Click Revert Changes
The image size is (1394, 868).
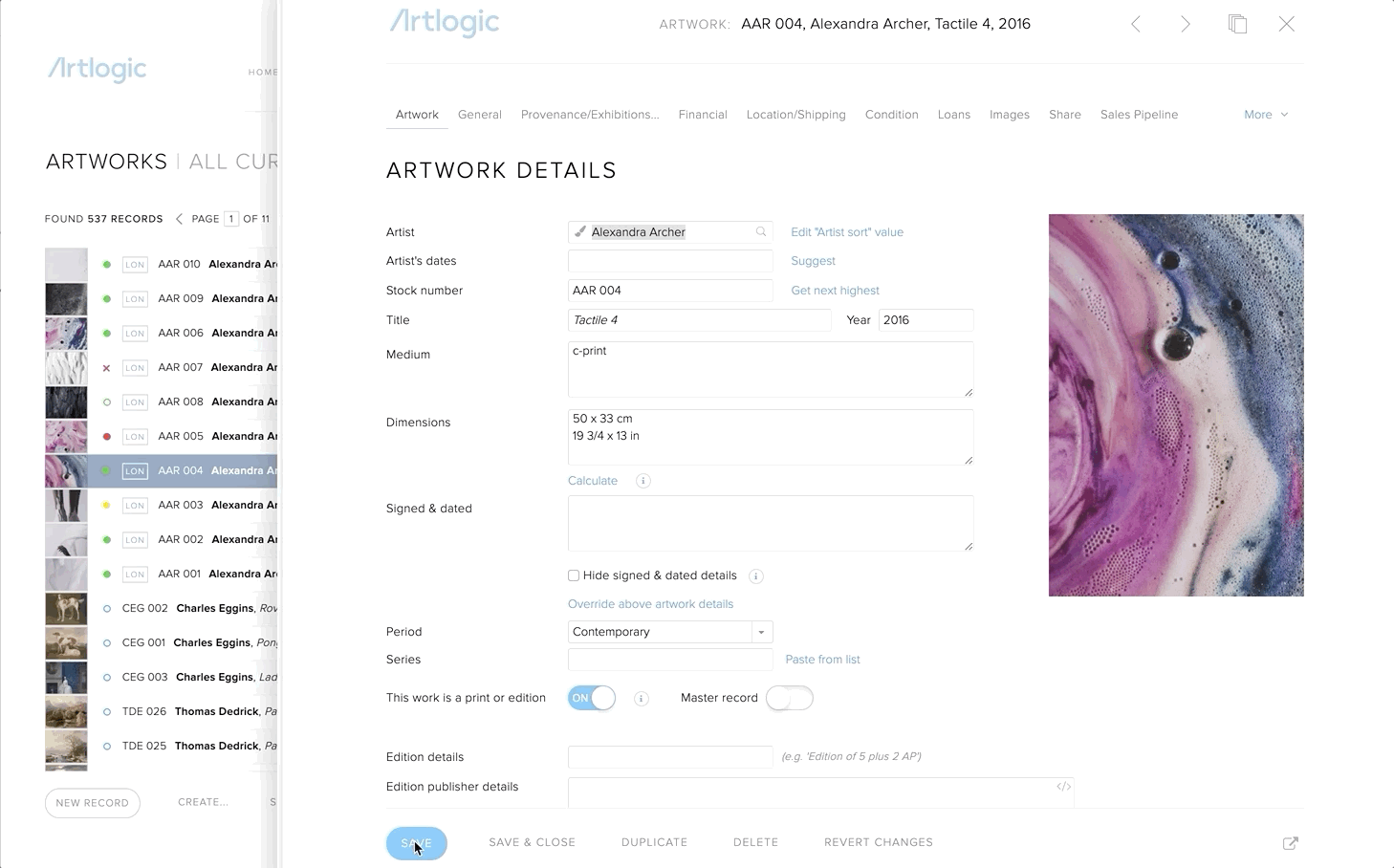click(879, 842)
